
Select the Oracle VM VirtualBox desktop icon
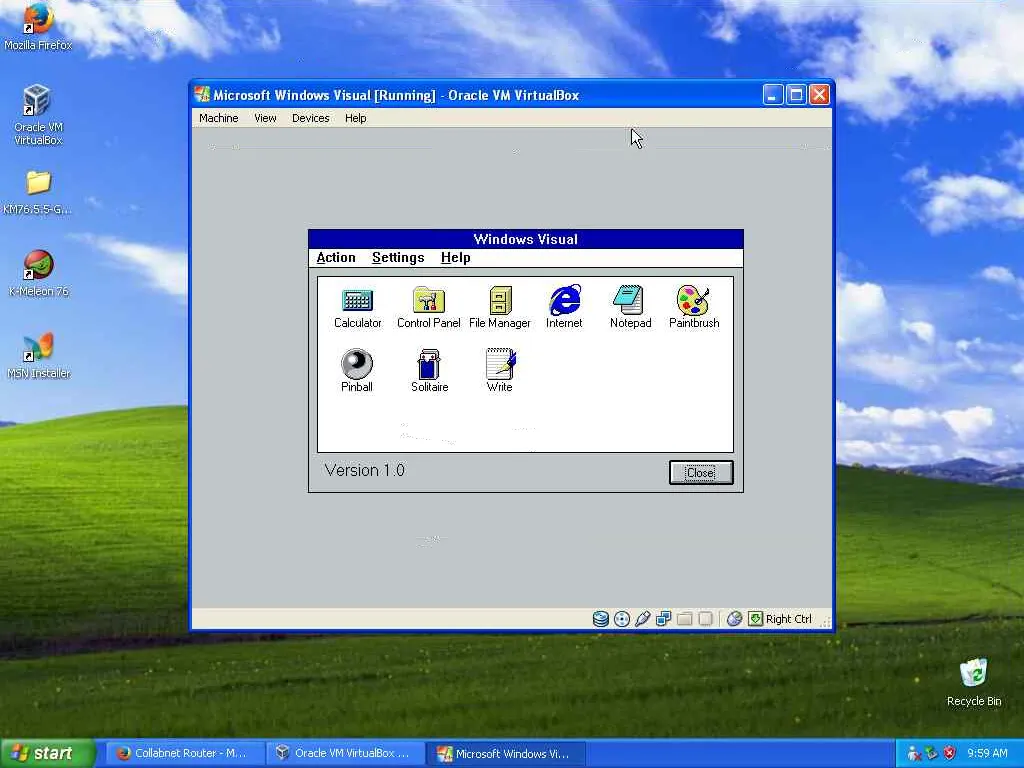pos(38,115)
